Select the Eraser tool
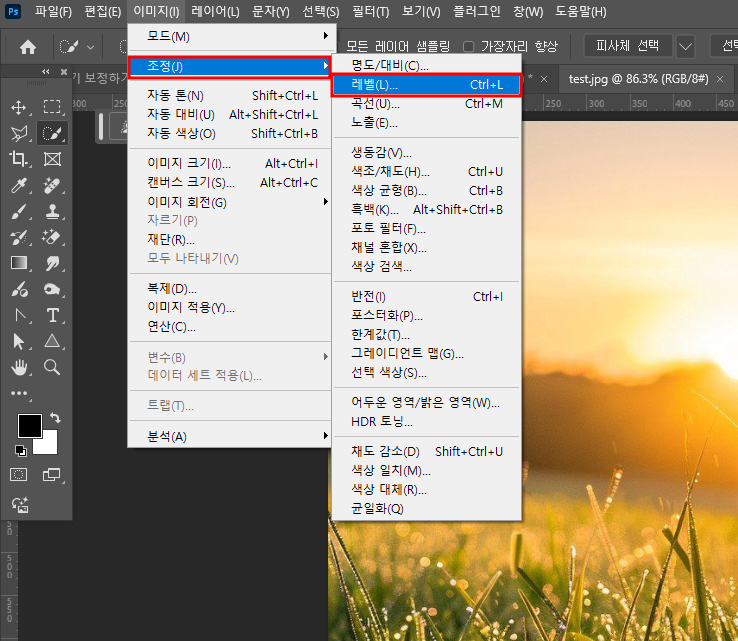This screenshot has width=738, height=641. pos(52,237)
